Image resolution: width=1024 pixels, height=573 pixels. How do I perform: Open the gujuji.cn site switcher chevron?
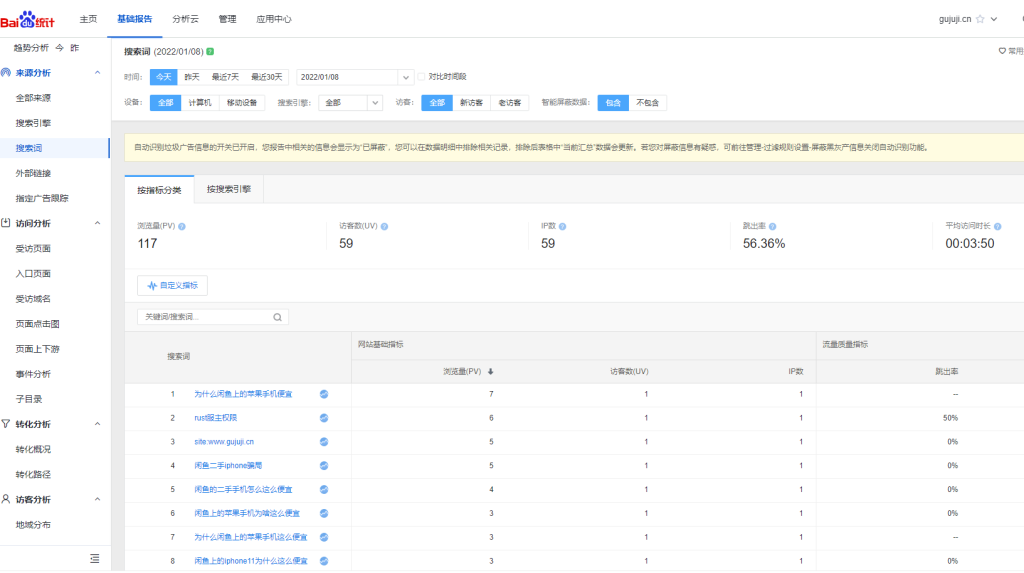point(994,19)
